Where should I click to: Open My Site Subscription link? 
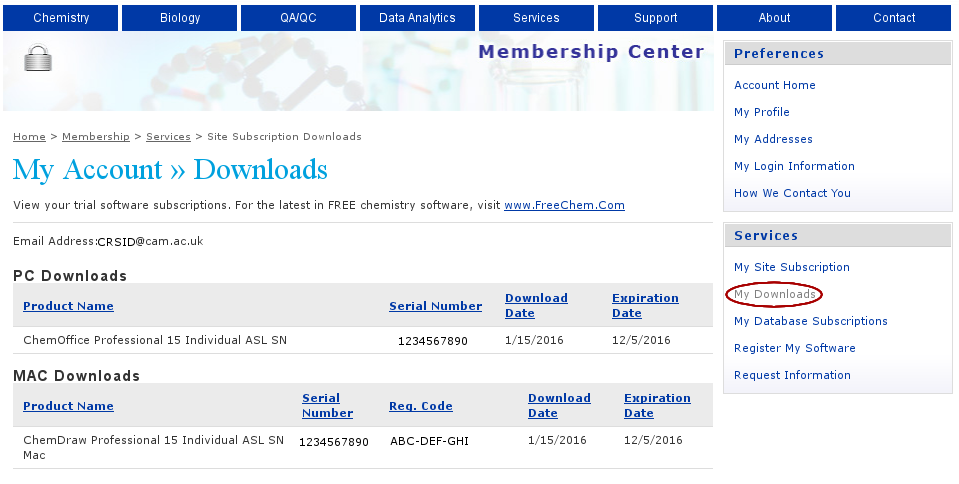(x=791, y=267)
